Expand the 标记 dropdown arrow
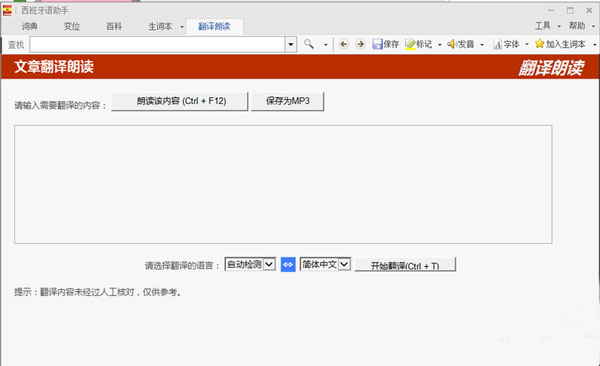 click(440, 45)
